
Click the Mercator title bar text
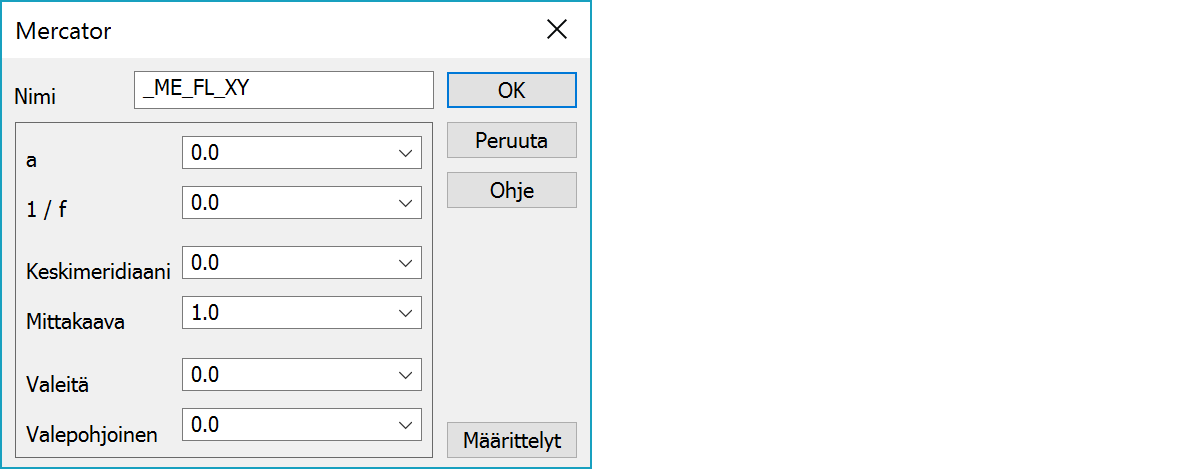(x=64, y=31)
